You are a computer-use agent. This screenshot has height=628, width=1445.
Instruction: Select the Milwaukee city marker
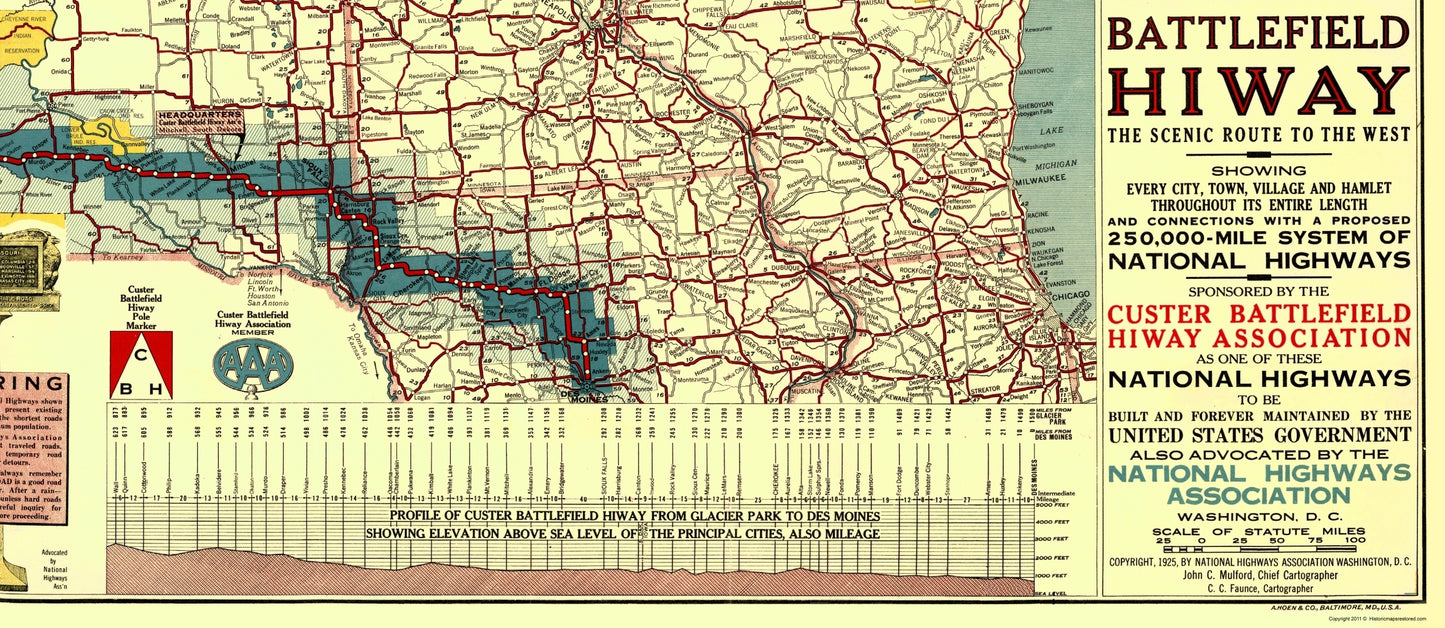(1008, 182)
